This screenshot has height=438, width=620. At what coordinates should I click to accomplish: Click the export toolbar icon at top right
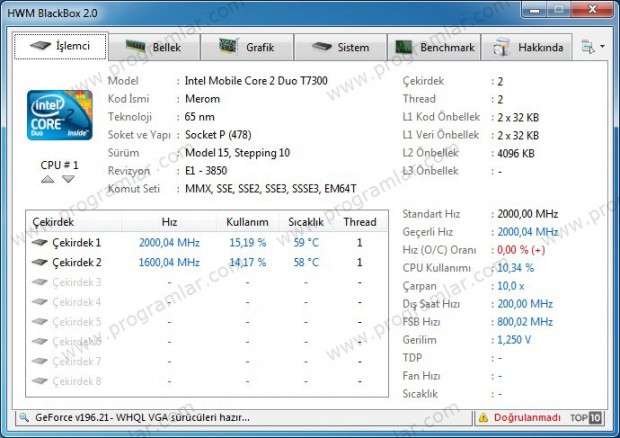(x=588, y=47)
